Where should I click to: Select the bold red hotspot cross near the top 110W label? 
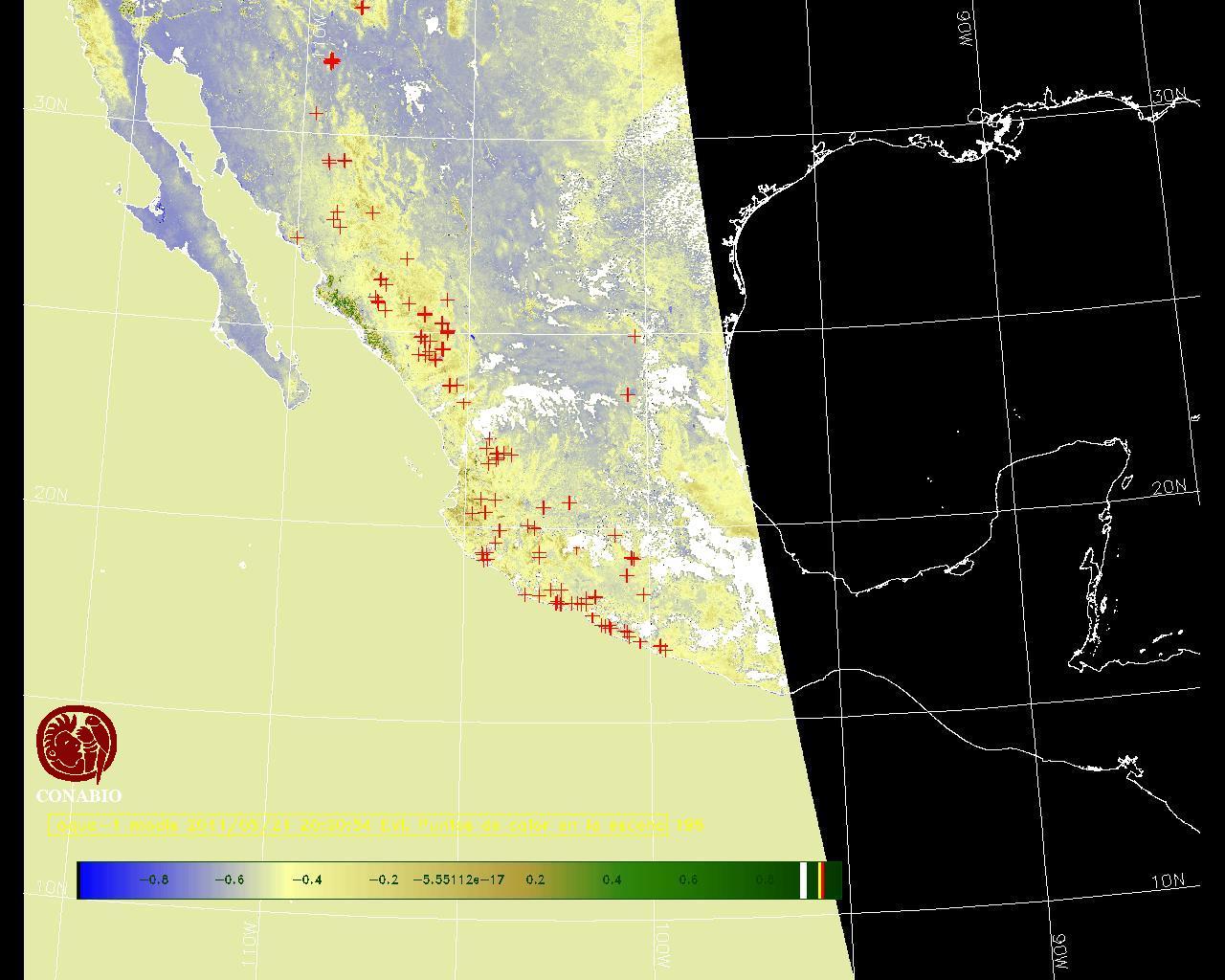[x=331, y=61]
